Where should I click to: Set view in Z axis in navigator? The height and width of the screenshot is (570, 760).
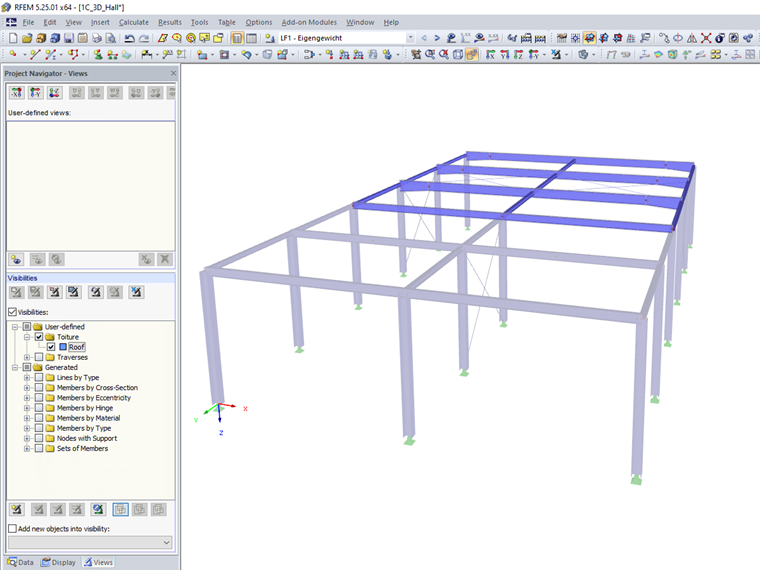54,93
